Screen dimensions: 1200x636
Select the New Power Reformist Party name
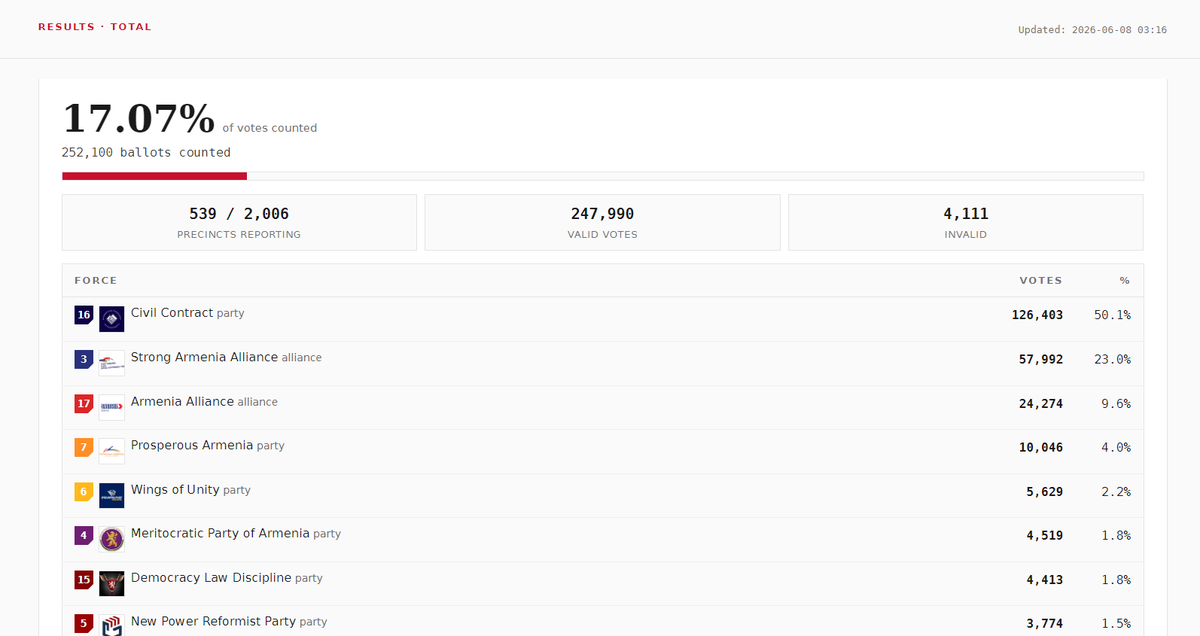click(x=213, y=621)
